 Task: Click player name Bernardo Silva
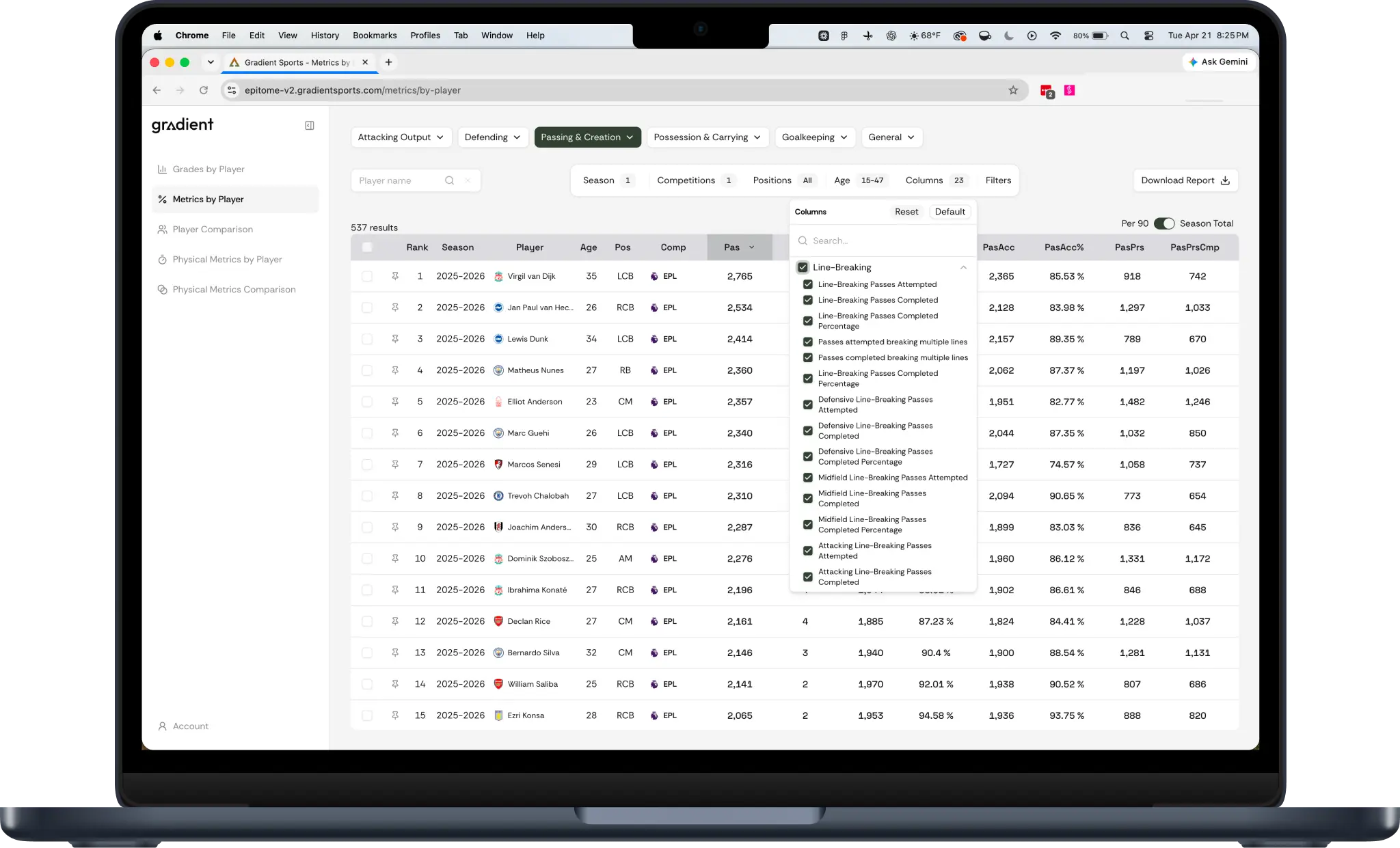pyautogui.click(x=533, y=653)
